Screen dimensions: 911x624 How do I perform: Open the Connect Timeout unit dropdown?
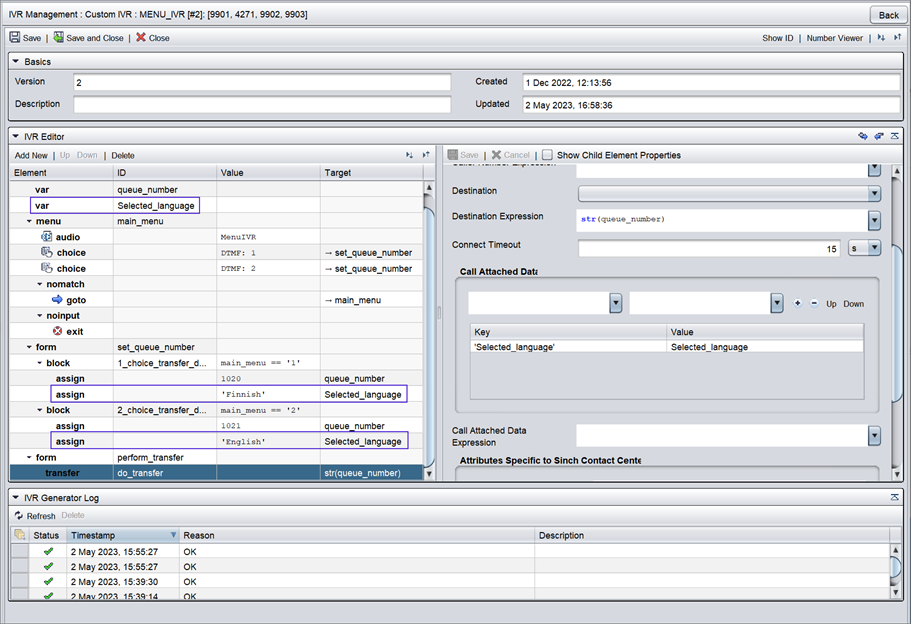pyautogui.click(x=873, y=248)
